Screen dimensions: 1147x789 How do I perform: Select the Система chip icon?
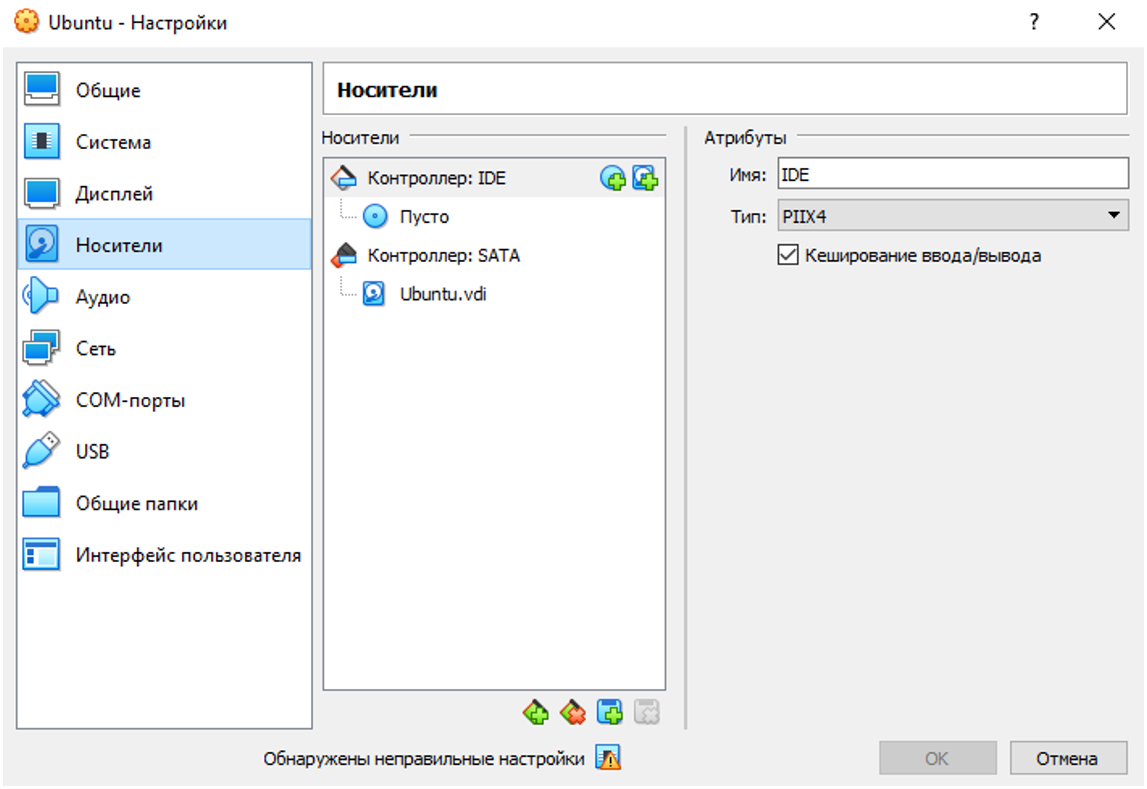pos(42,142)
